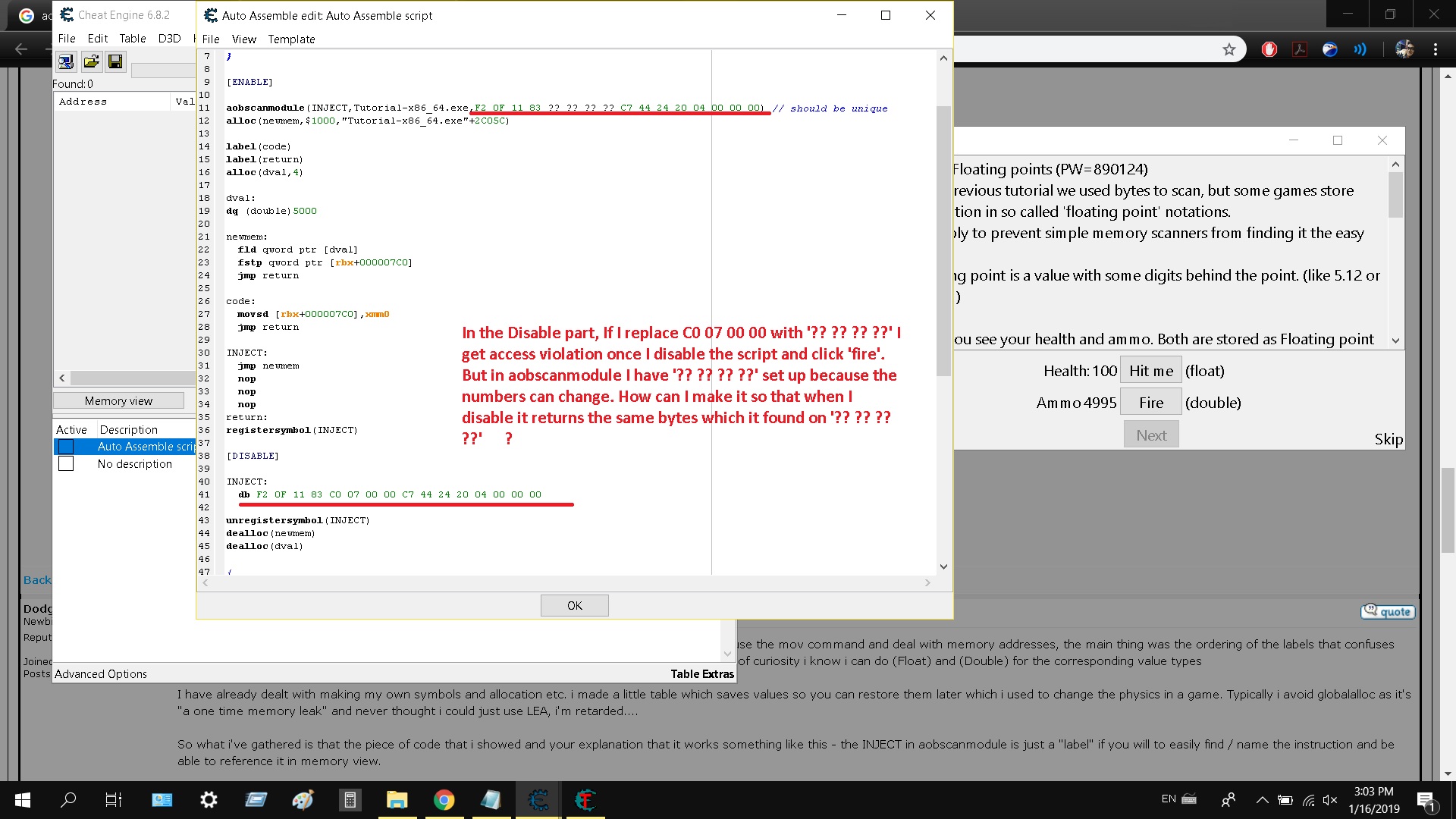The width and height of the screenshot is (1456, 819).
Task: Open Cheat Engine from the taskbar
Action: (x=538, y=799)
